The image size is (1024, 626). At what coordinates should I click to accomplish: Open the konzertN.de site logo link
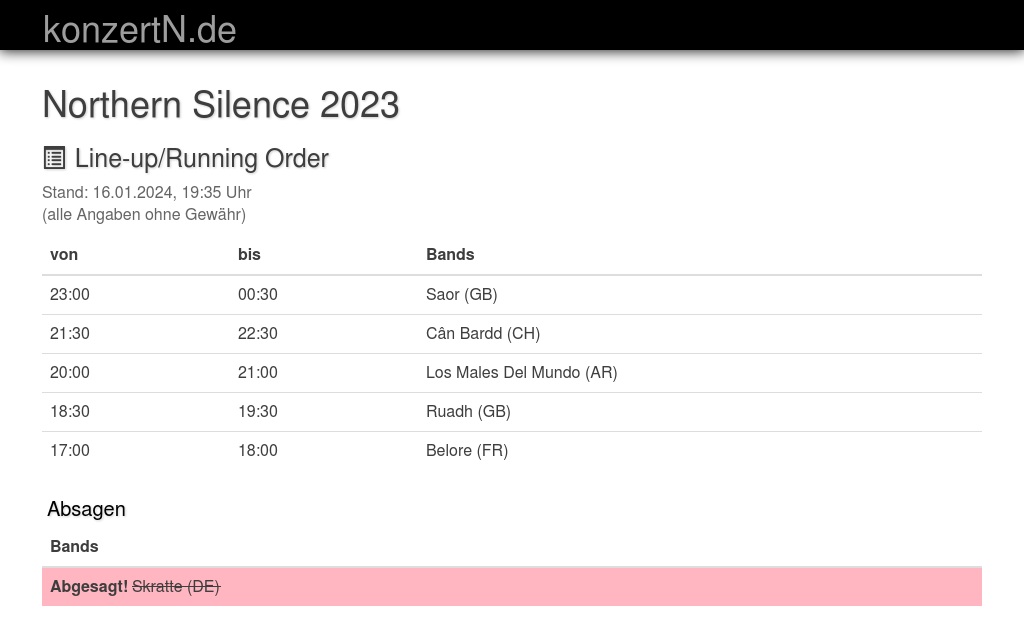coord(140,29)
